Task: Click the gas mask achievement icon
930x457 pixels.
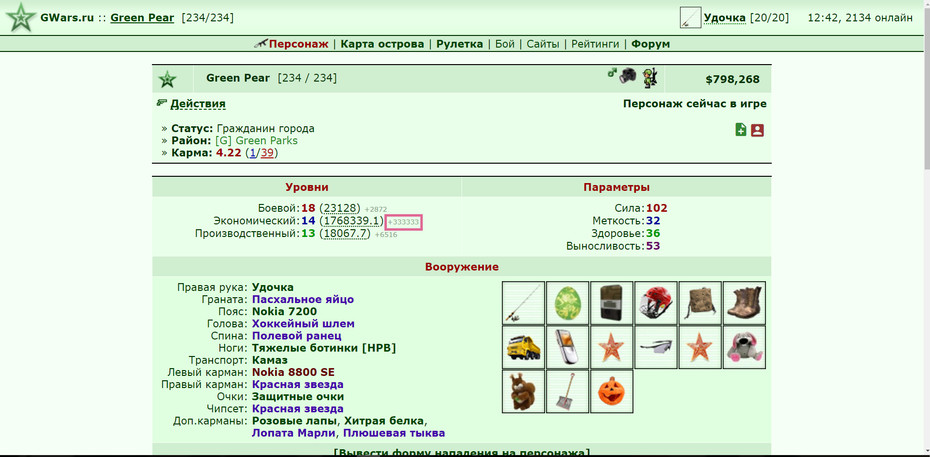Action: (628, 76)
